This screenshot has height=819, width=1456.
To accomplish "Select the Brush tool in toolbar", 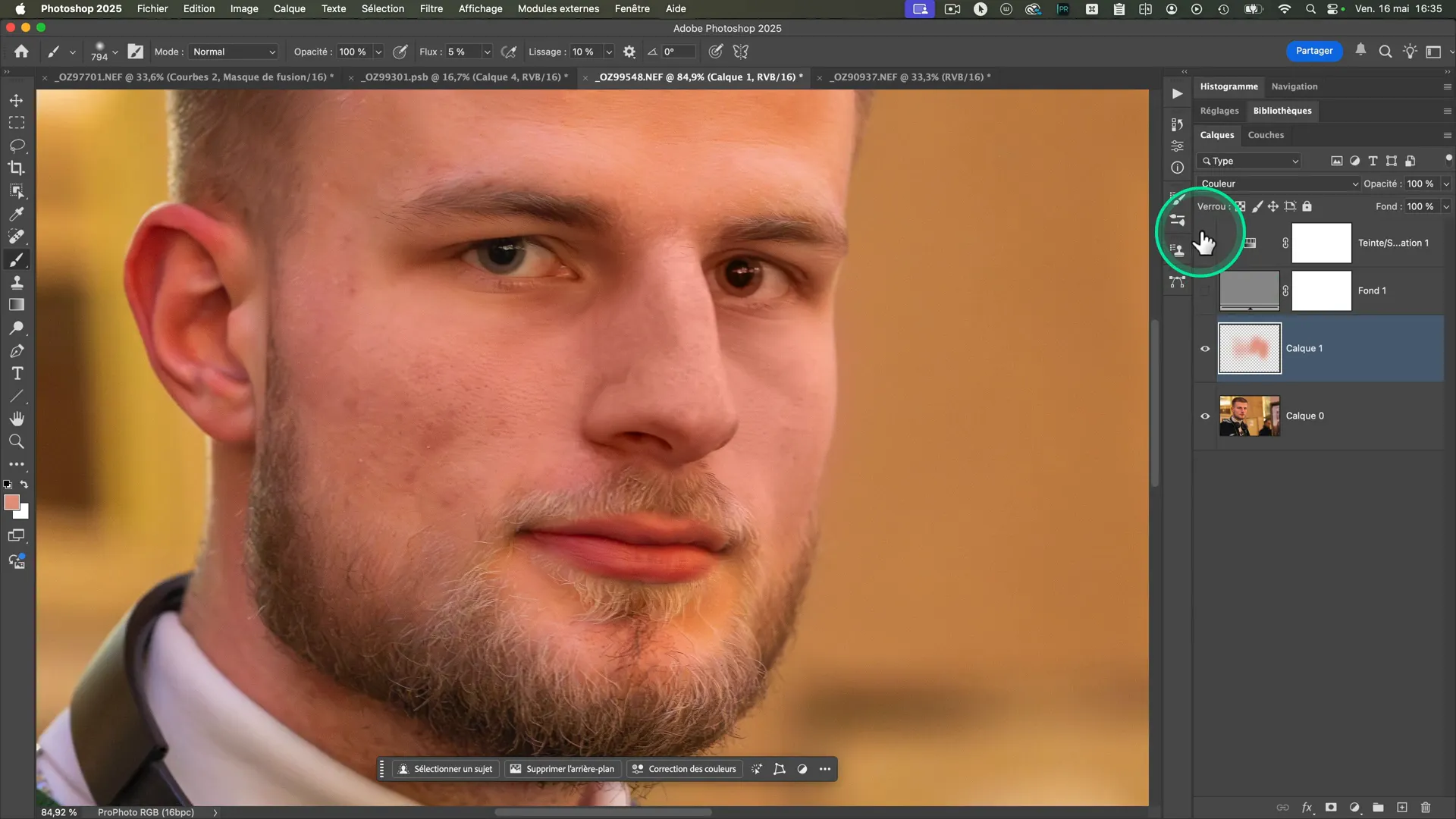I will 17,259.
